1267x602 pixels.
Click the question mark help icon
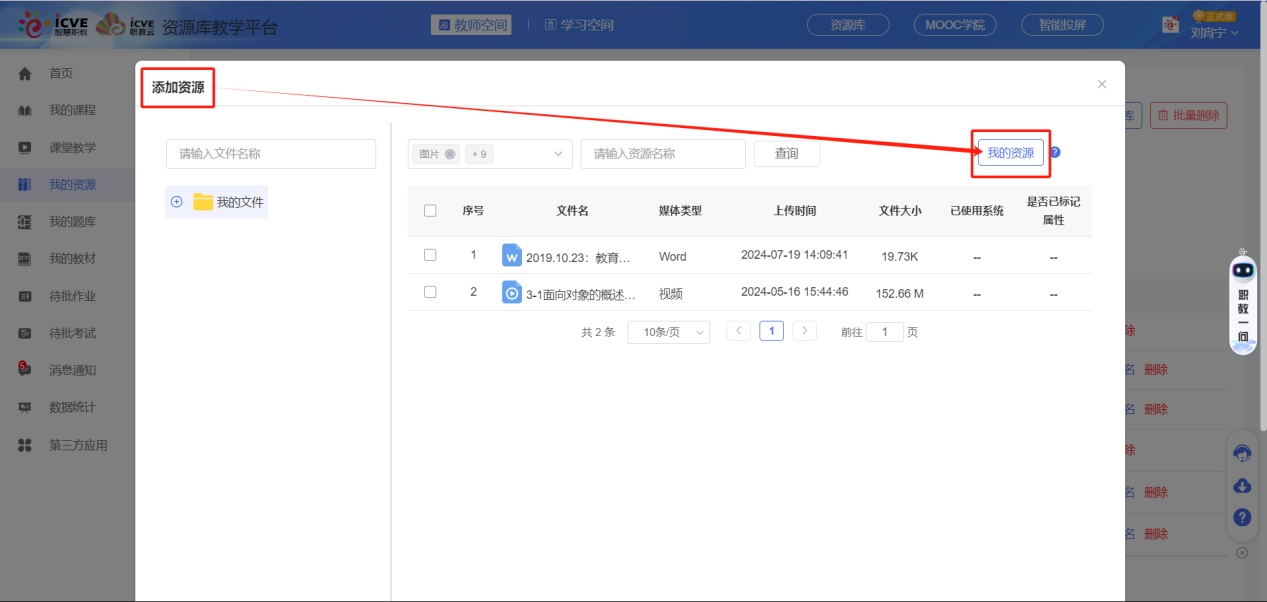1242,517
